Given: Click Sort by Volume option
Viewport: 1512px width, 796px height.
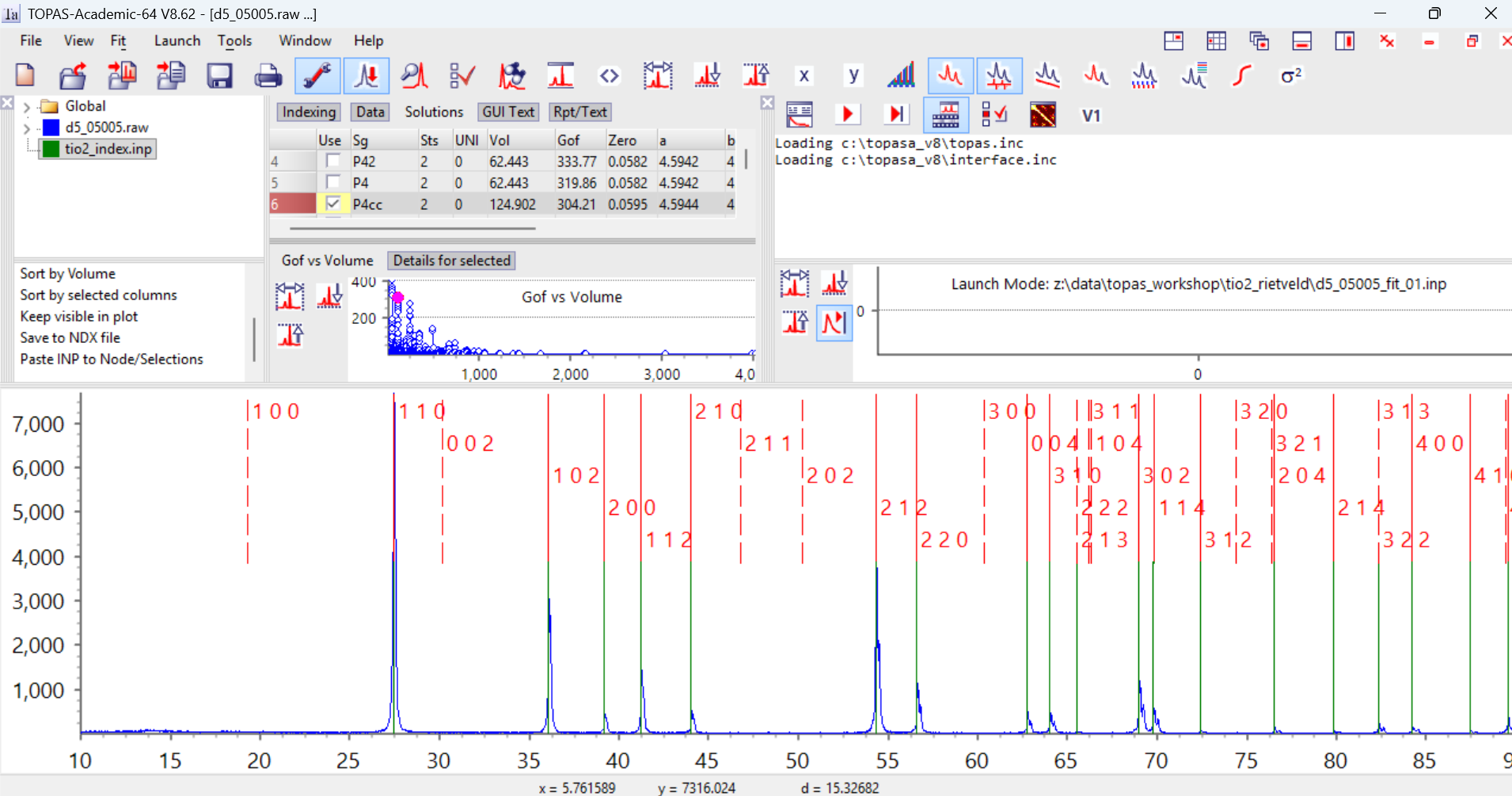Looking at the screenshot, I should click(x=68, y=273).
